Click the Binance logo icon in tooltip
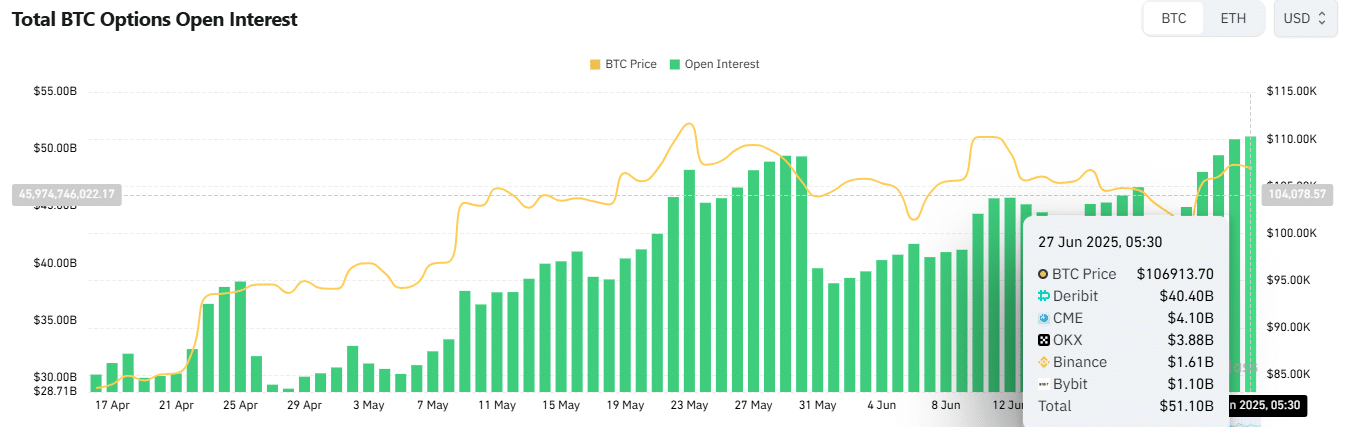The height and width of the screenshot is (427, 1351). (x=1044, y=362)
